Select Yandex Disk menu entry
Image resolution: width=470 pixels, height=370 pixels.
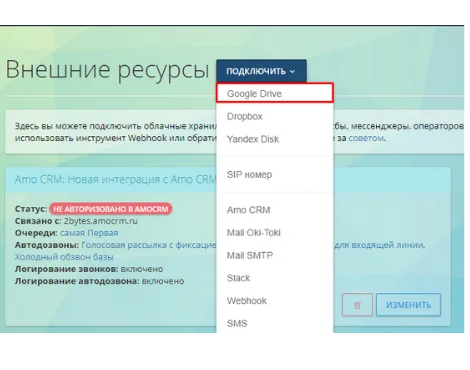pos(275,139)
